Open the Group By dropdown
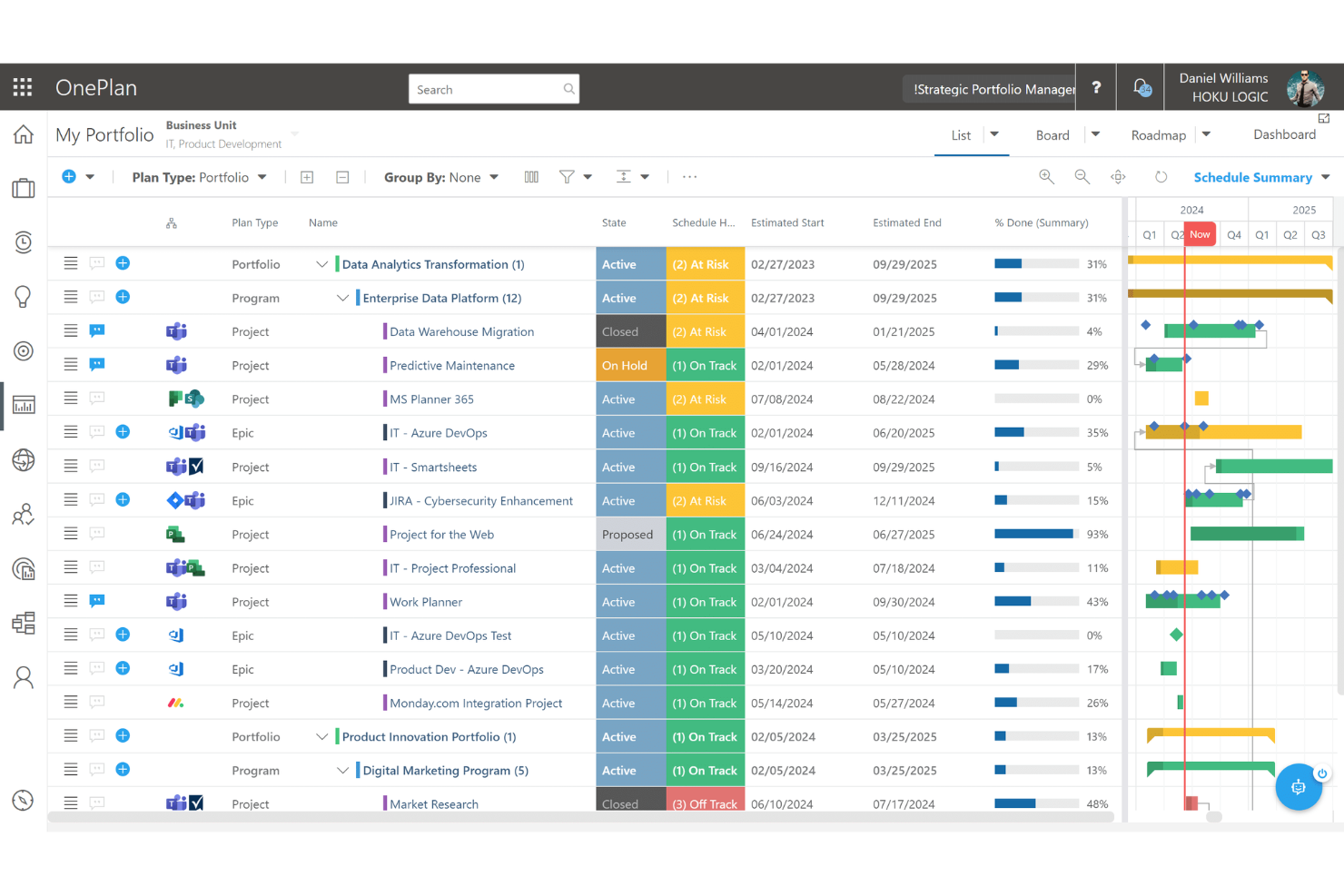1344x896 pixels. [x=441, y=177]
